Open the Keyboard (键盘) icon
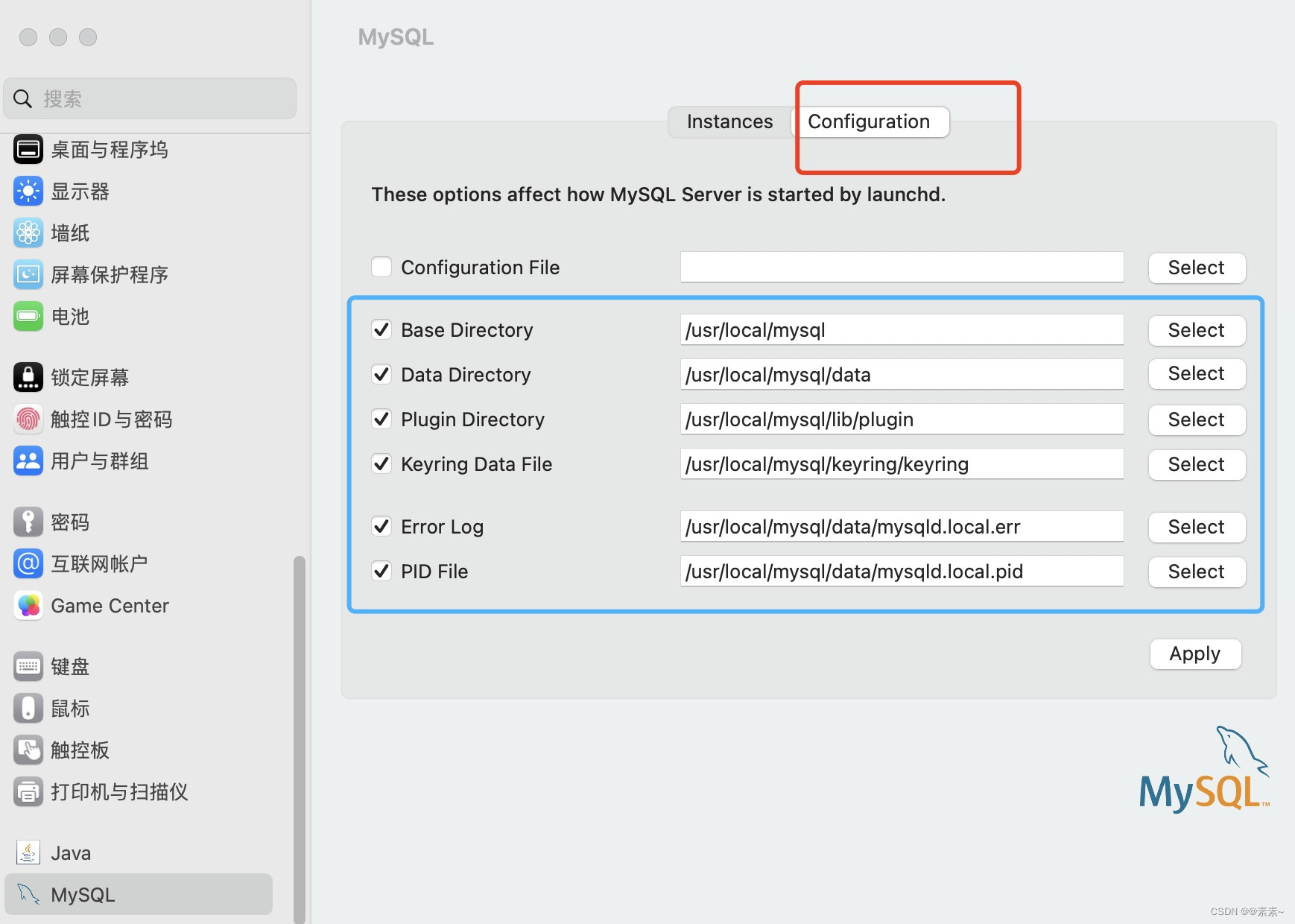This screenshot has height=924, width=1295. [28, 666]
